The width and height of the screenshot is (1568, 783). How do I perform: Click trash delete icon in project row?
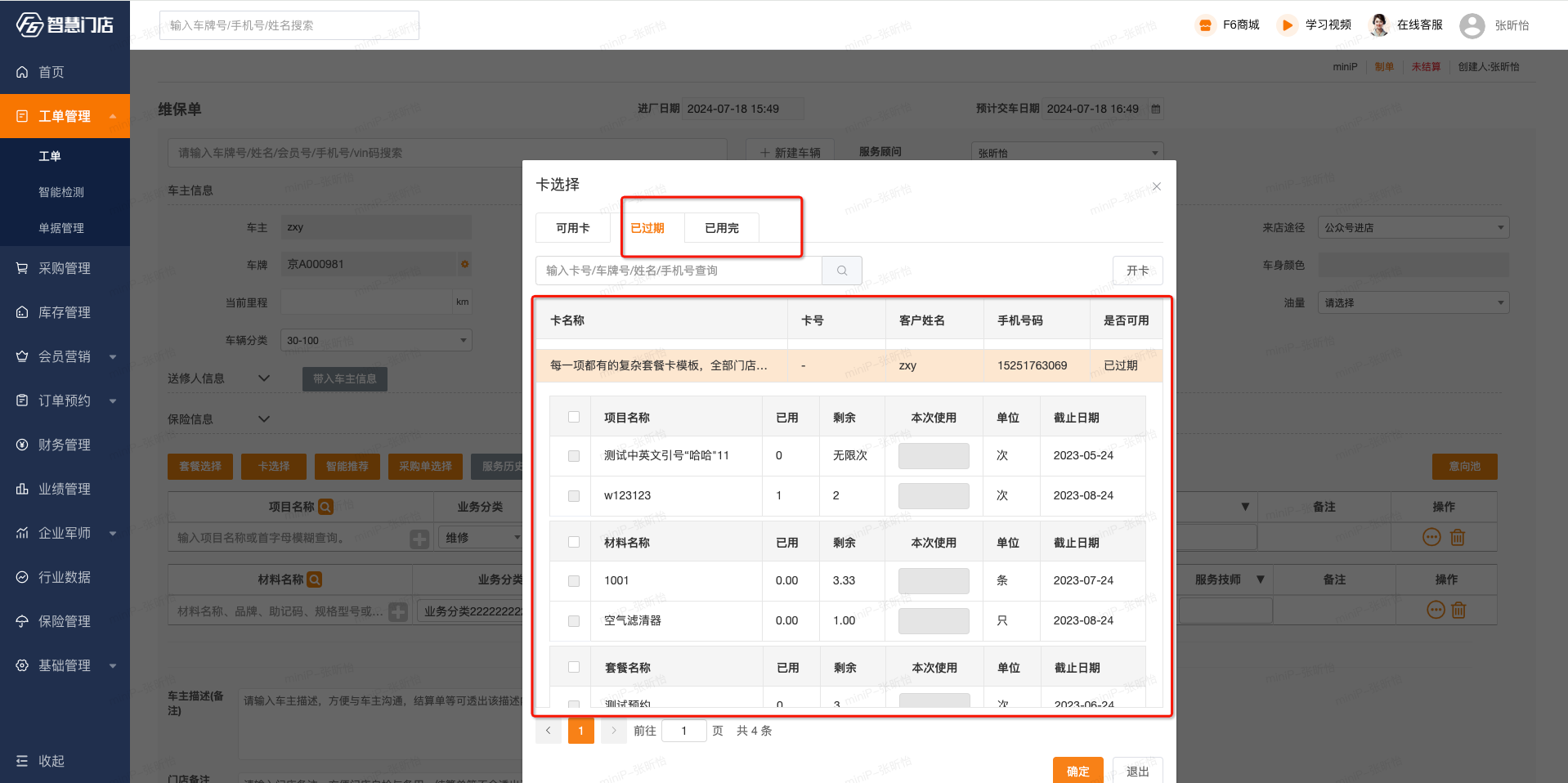[x=1458, y=537]
